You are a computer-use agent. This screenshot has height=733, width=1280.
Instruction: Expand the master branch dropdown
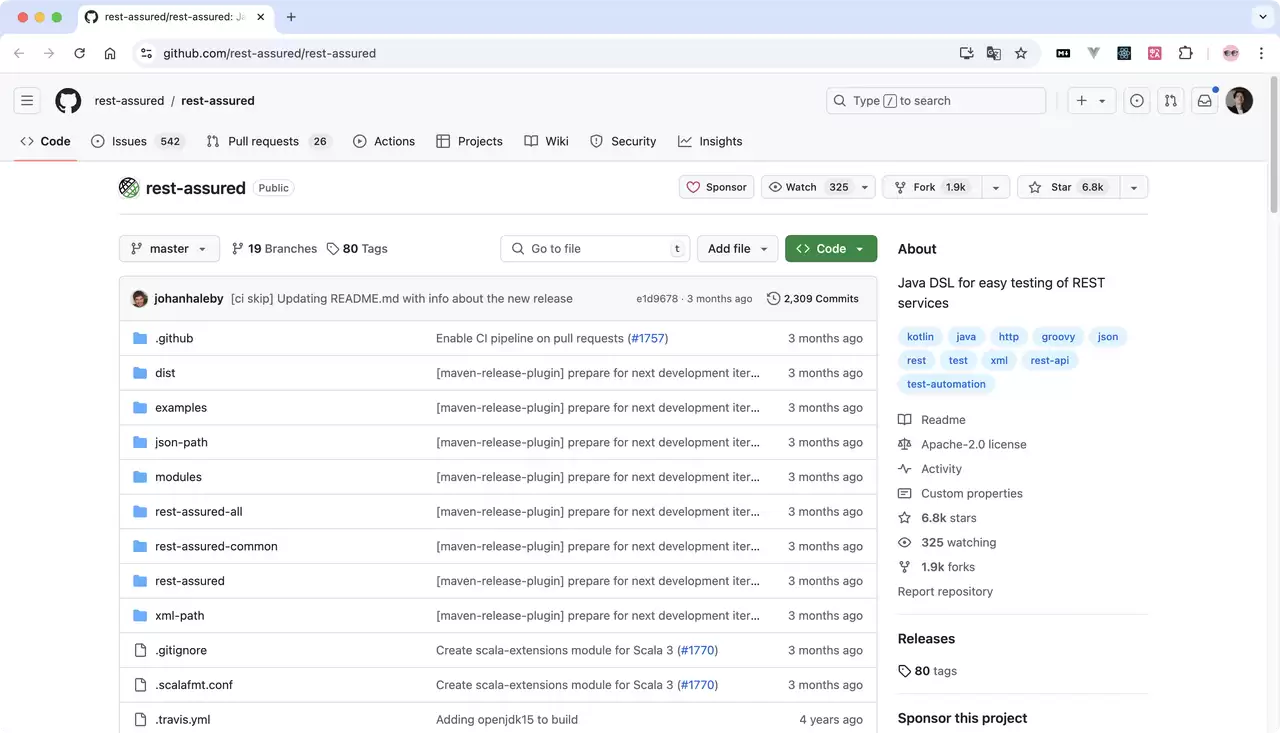(x=169, y=248)
